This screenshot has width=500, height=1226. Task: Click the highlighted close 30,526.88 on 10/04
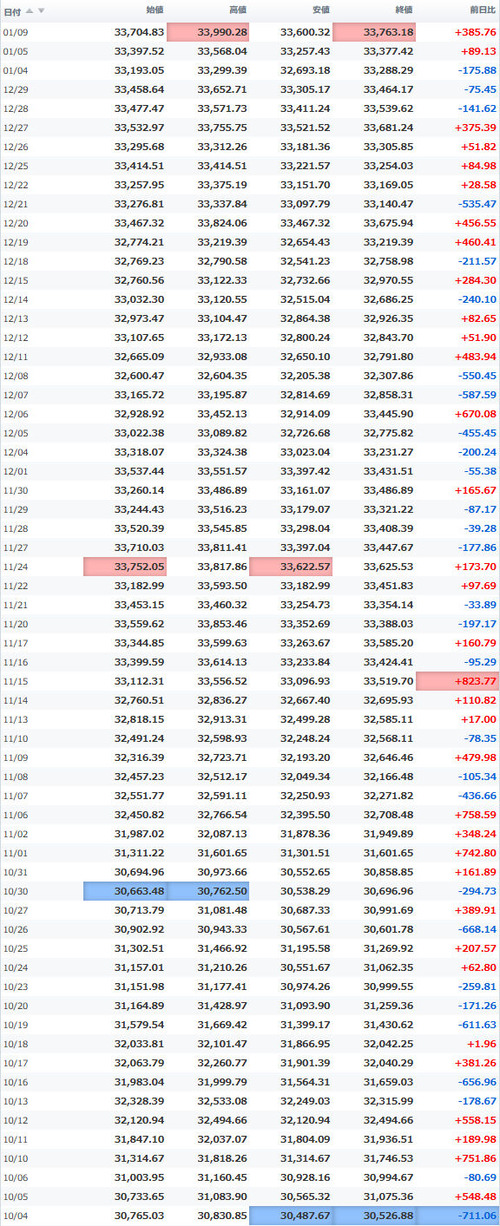point(374,1214)
